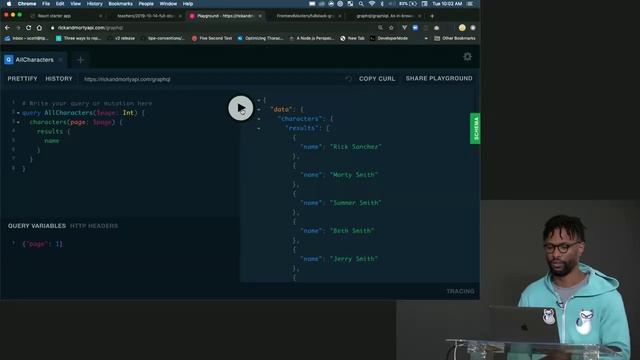Screen dimensions: 640x360
Task: Collapse the "results" array in response
Action: point(259,128)
